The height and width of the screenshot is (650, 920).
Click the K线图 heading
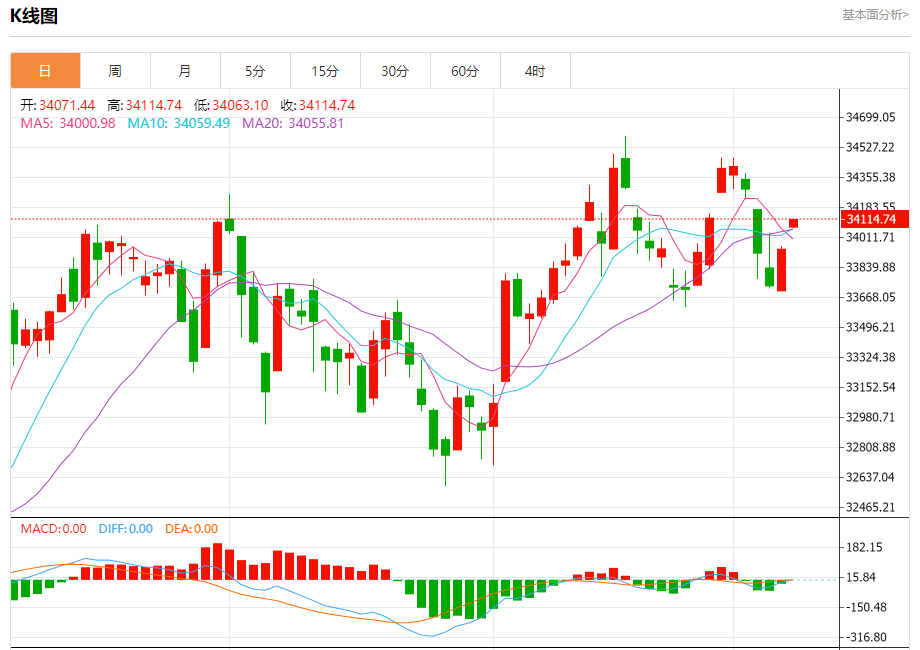pos(34,16)
